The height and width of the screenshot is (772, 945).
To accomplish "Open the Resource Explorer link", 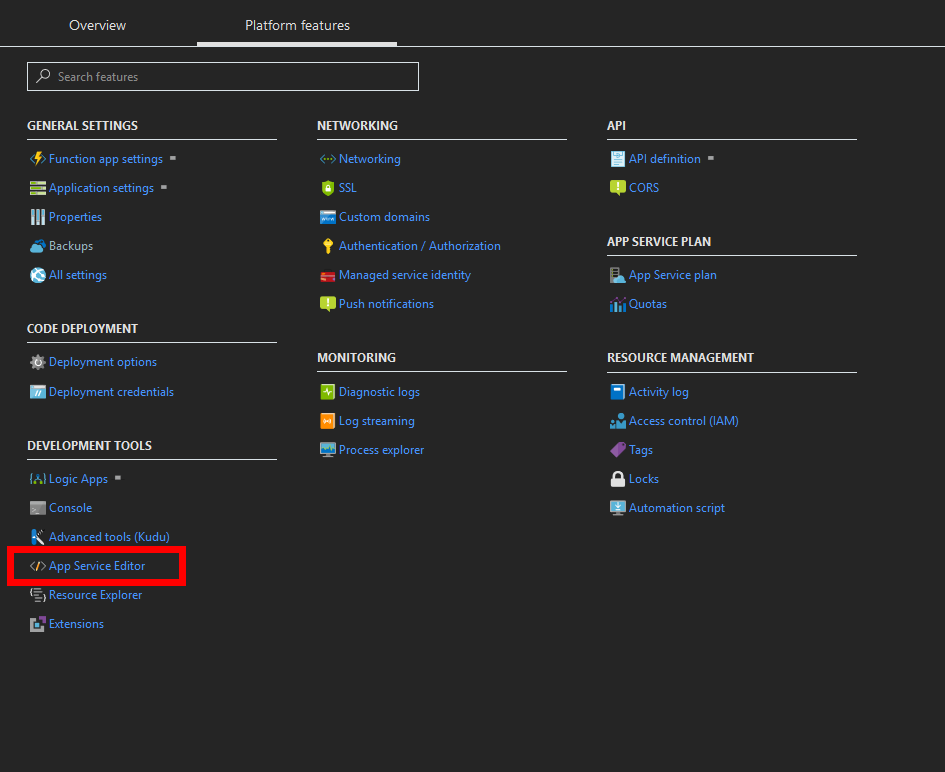I will coord(95,595).
